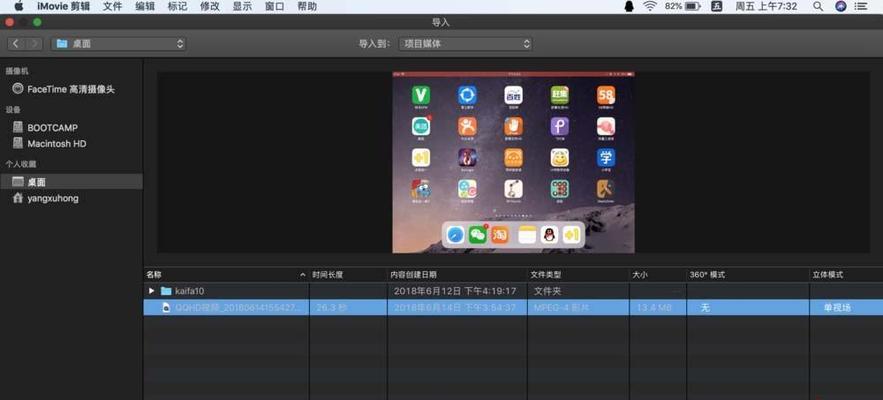Click the 82% battery percentage text
Screen dimensions: 883x400
point(673,7)
